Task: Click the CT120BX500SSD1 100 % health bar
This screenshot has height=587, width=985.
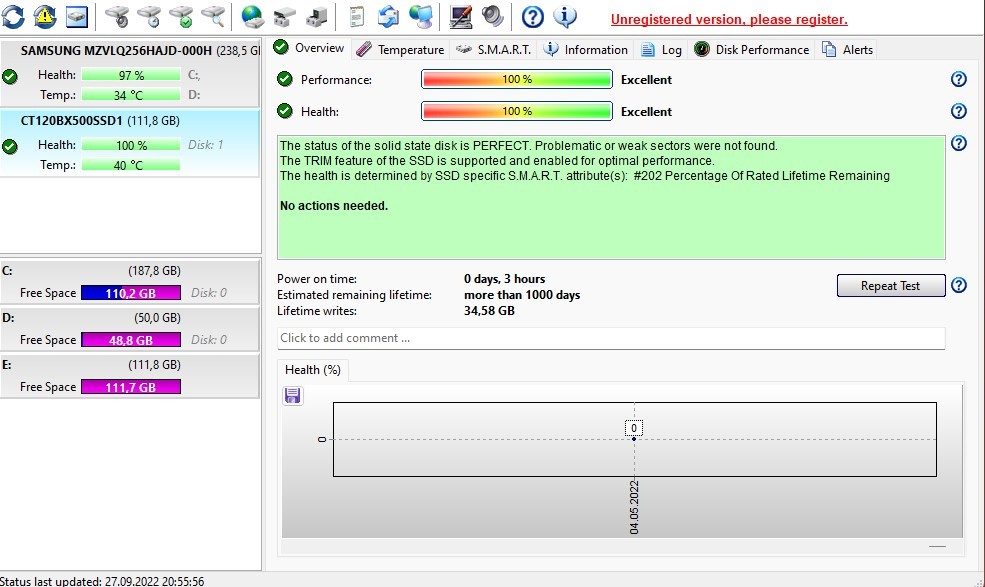Action: click(131, 145)
